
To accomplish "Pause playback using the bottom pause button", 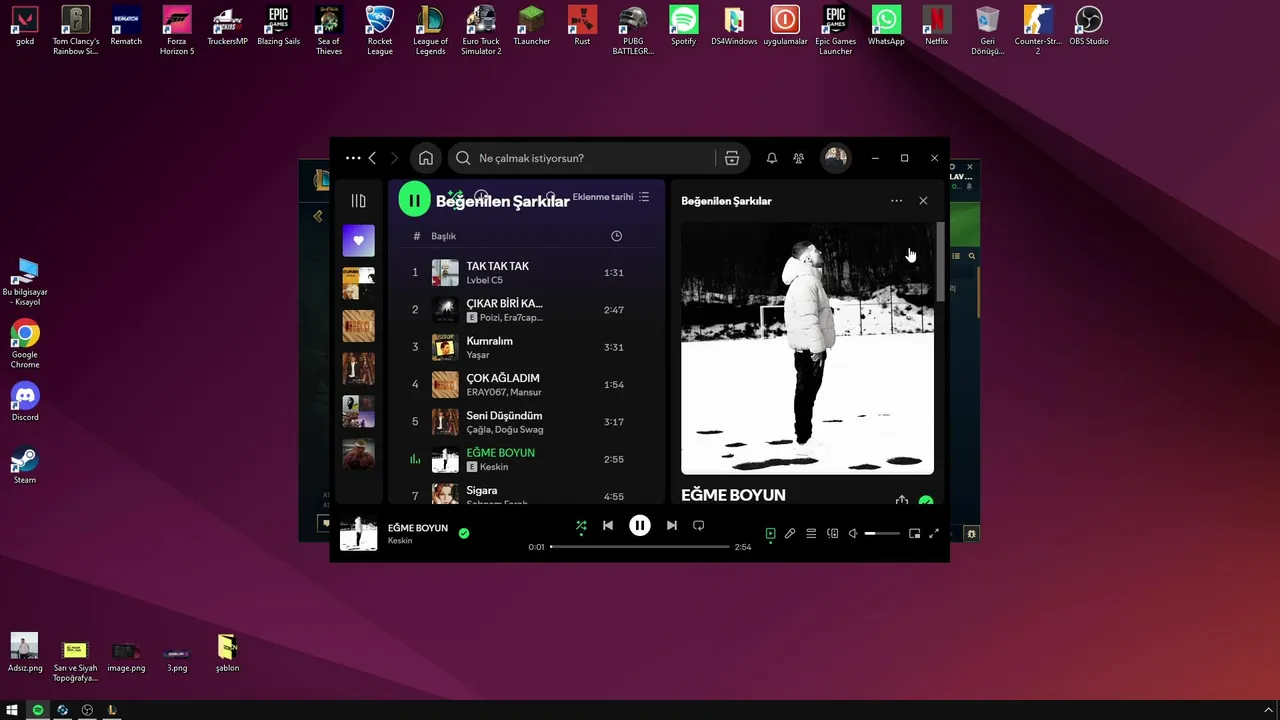I will click(640, 525).
